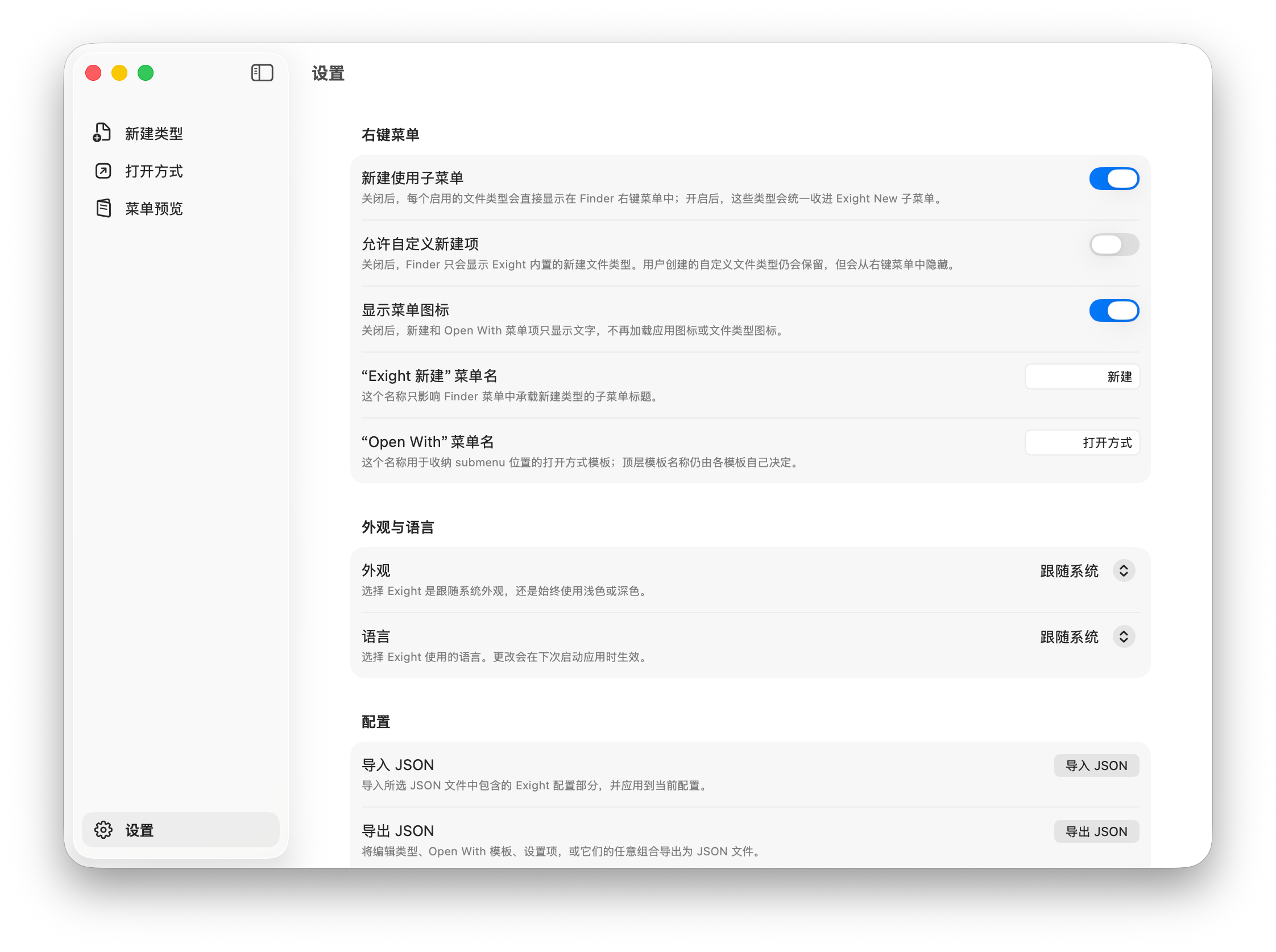The height and width of the screenshot is (952, 1276).
Task: Turn off the 新建使用子菜单 switch
Action: click(x=1114, y=179)
